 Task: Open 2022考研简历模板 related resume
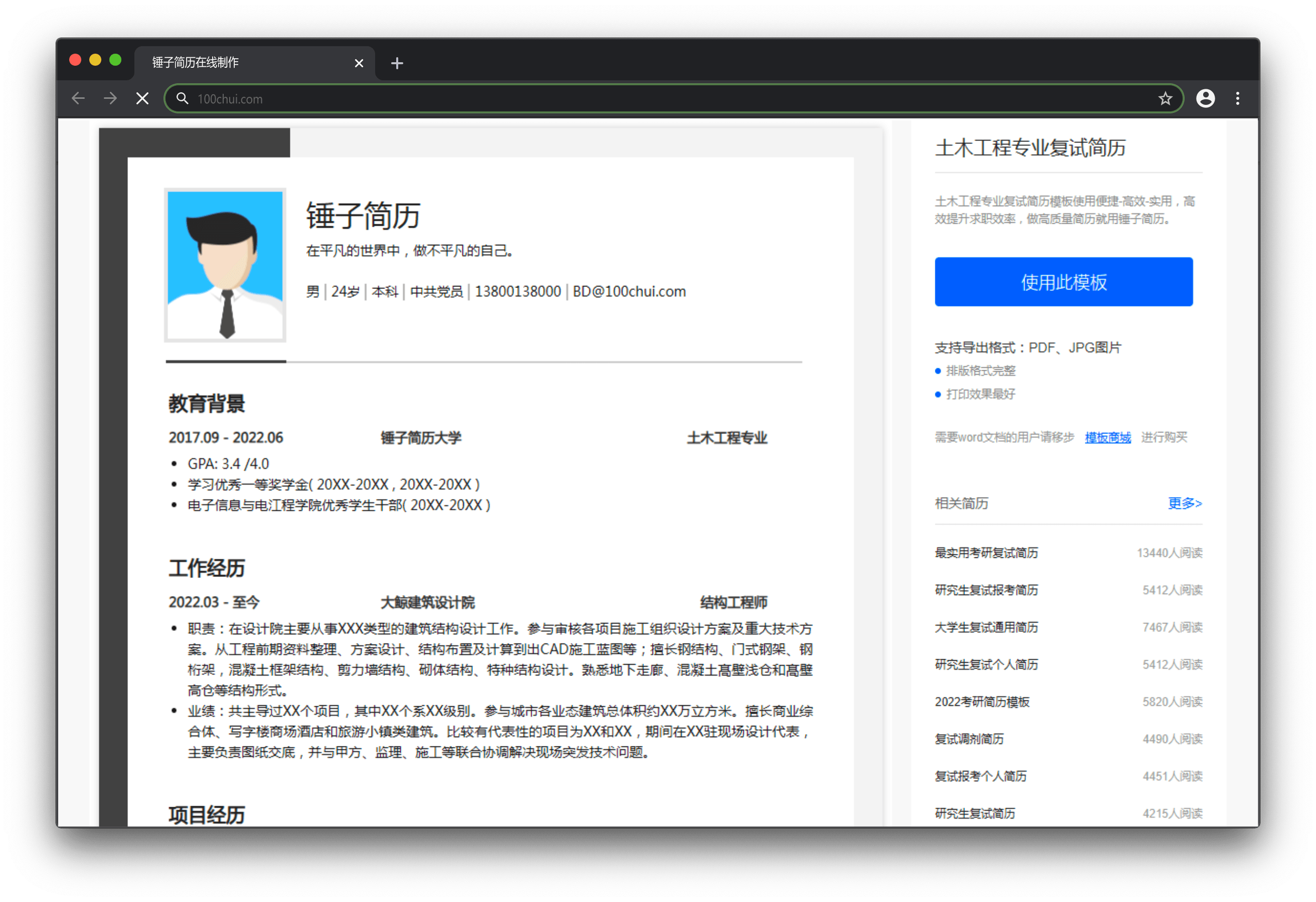pyautogui.click(x=982, y=702)
